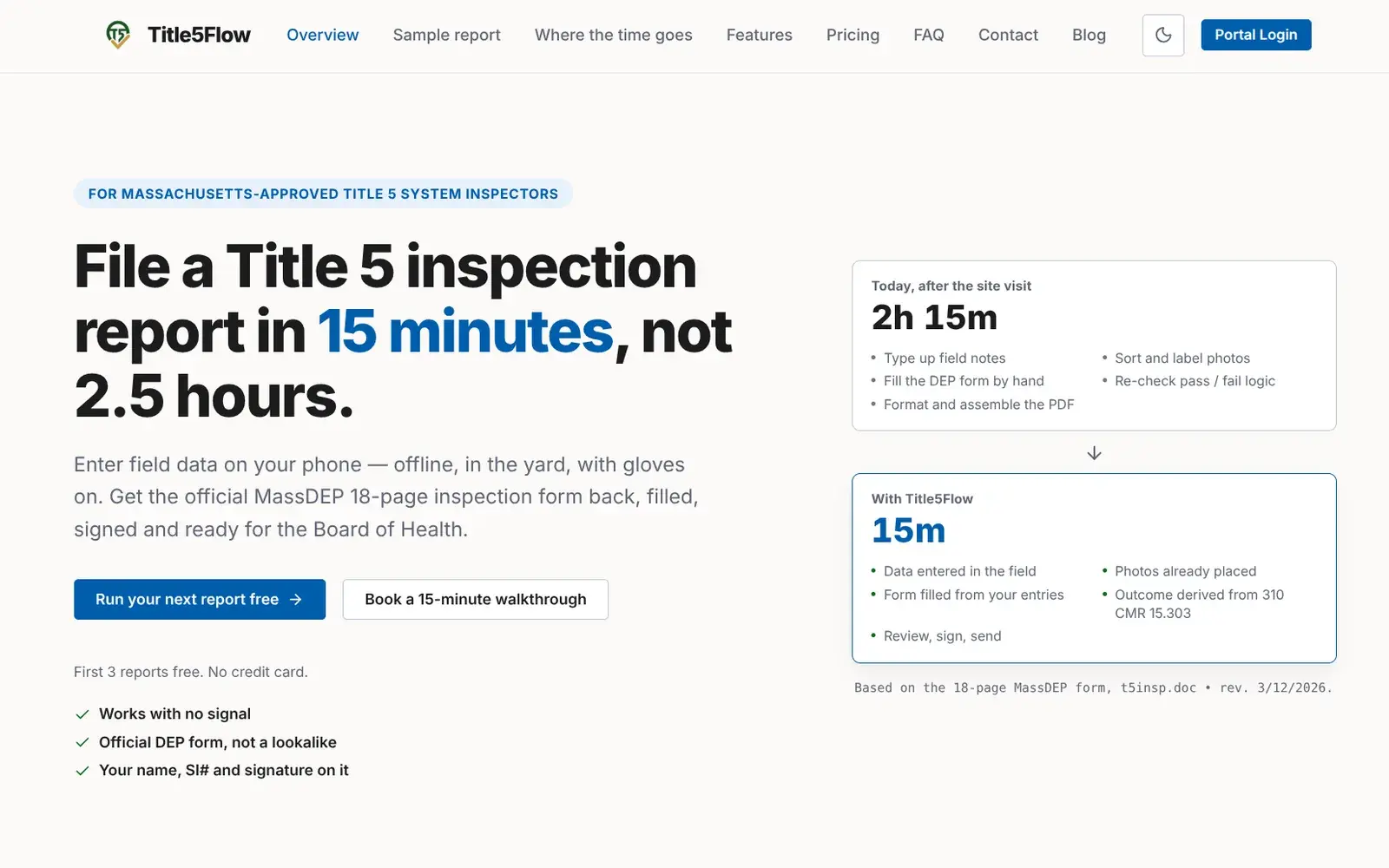1389x868 pixels.
Task: Click Run your next report free
Action: tap(200, 599)
